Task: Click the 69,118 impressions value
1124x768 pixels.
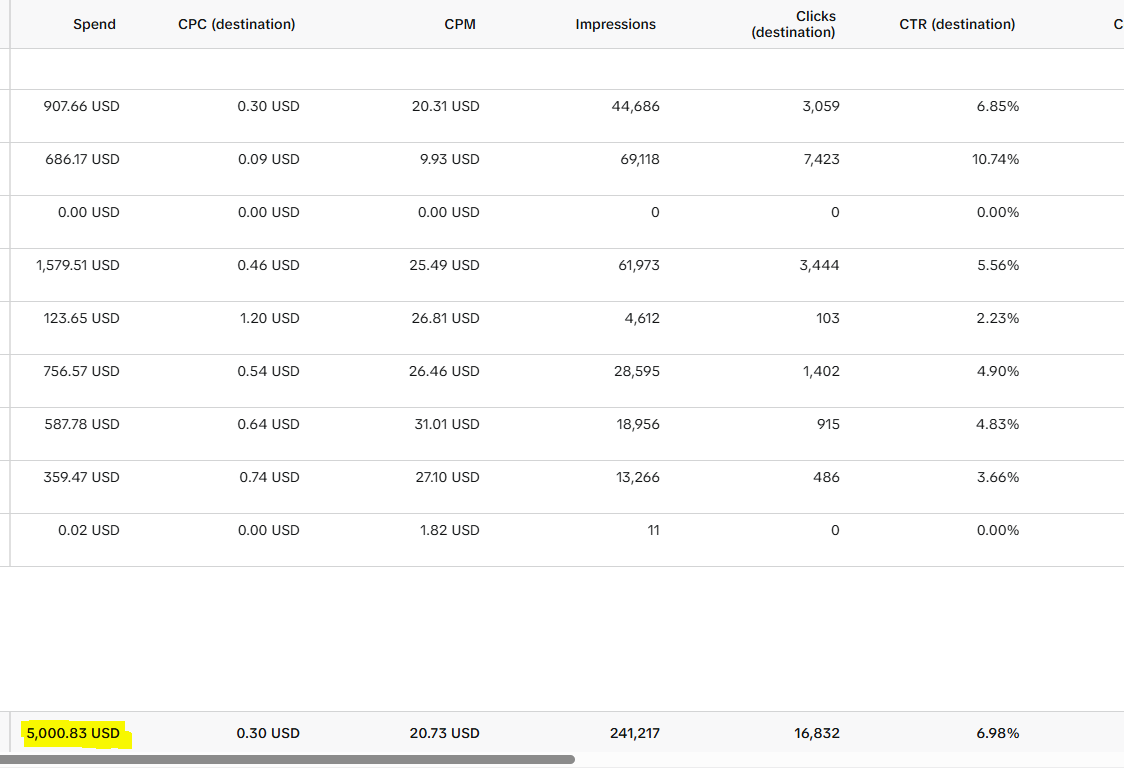Action: (639, 159)
